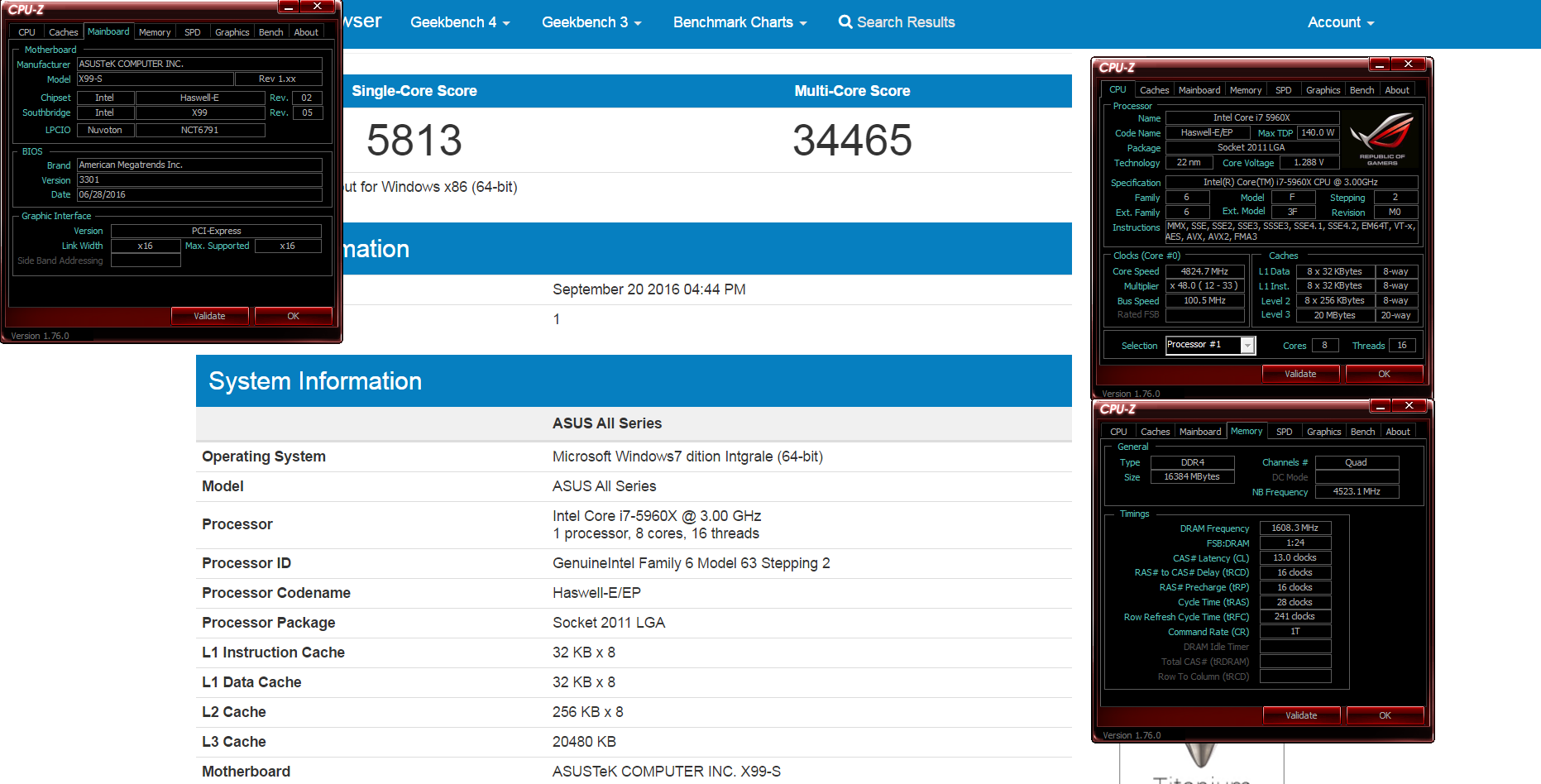Open the Geekbench 4 dropdown menu

click(x=460, y=22)
